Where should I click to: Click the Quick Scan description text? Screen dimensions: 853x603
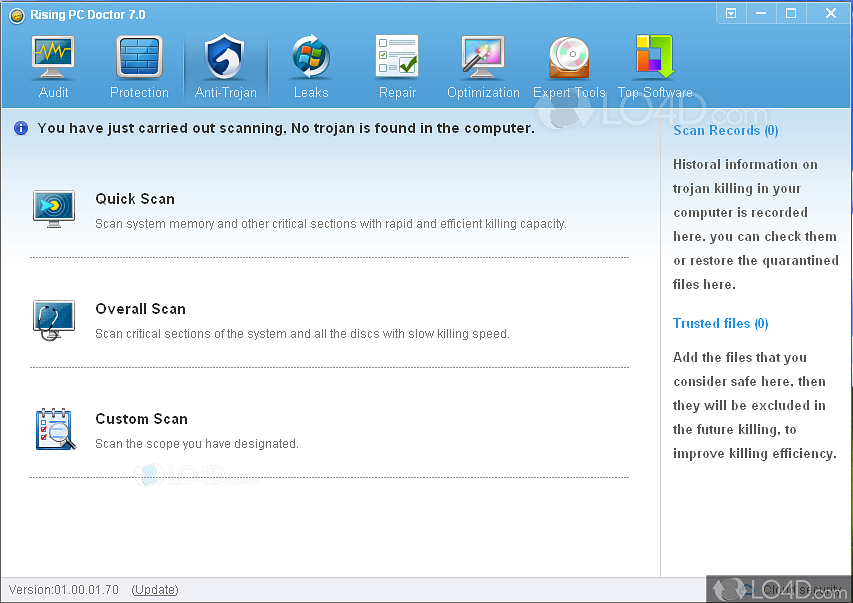[331, 224]
